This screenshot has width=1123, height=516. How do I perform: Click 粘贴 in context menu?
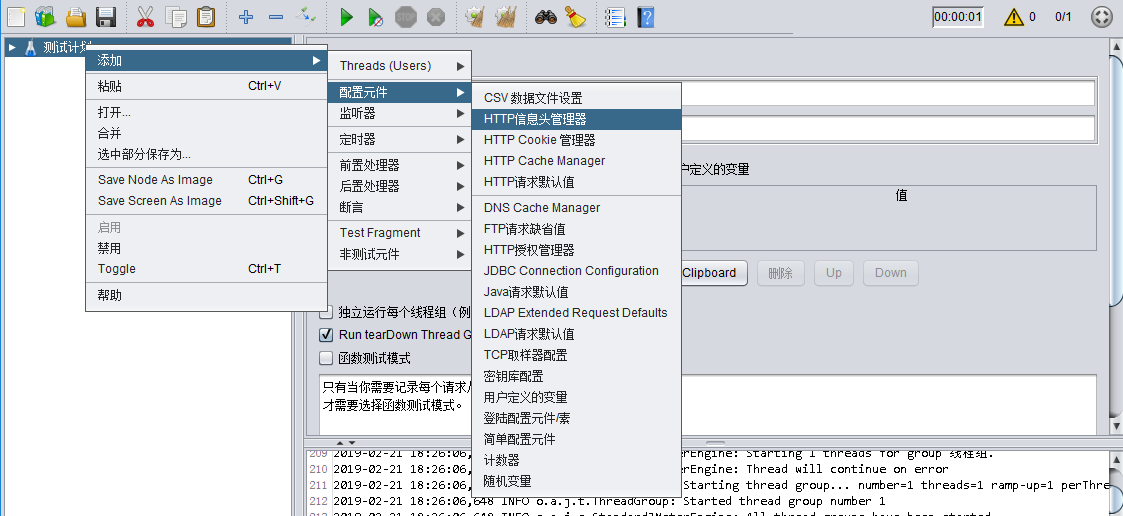pos(206,87)
